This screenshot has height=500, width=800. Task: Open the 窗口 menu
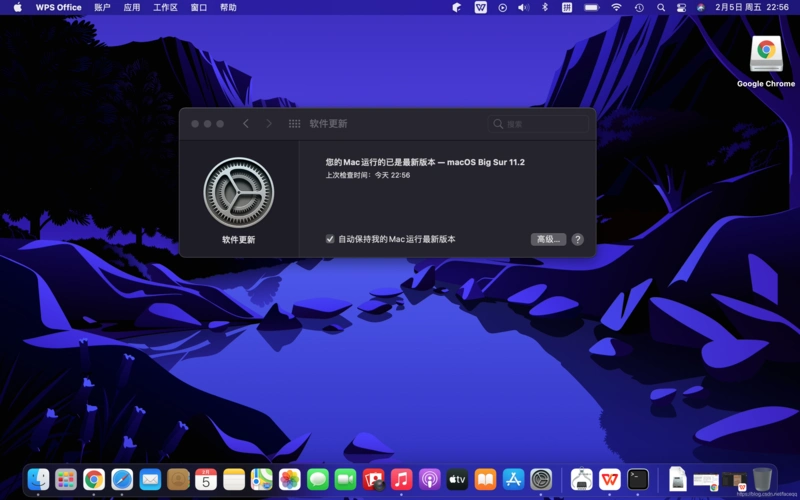point(198,7)
